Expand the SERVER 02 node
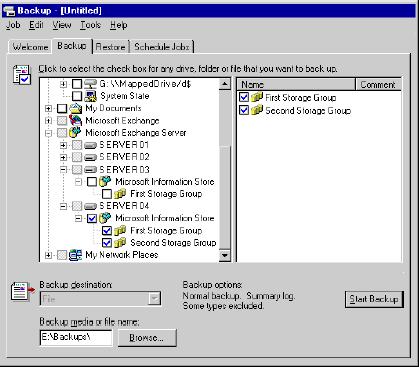419x367 pixels. point(63,157)
